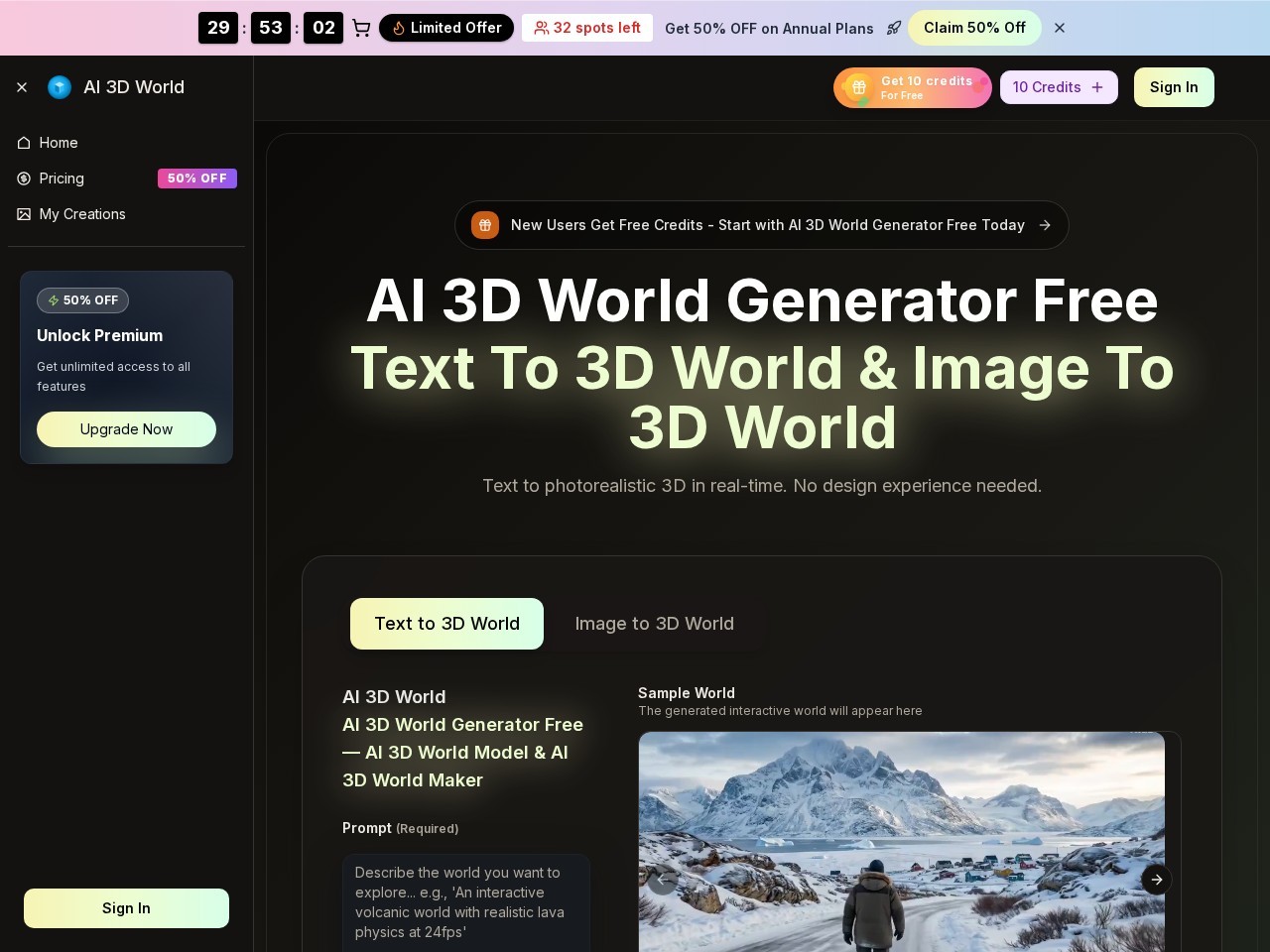Click Sign In button at sidebar bottom
1270x952 pixels.
tap(126, 908)
